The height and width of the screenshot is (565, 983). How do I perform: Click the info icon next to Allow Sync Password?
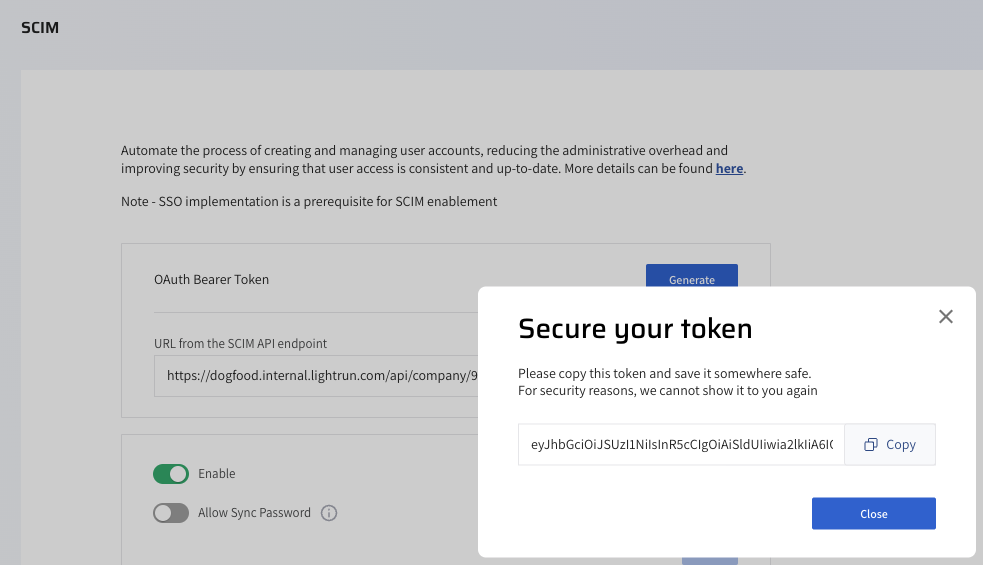(329, 513)
